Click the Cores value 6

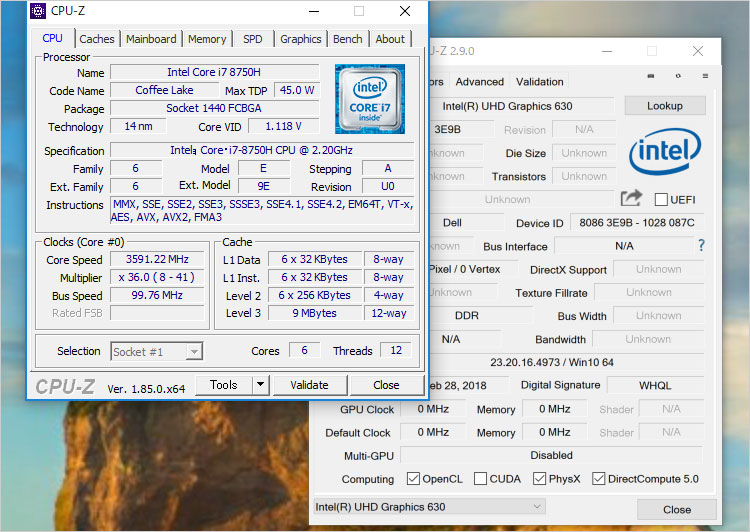click(305, 350)
